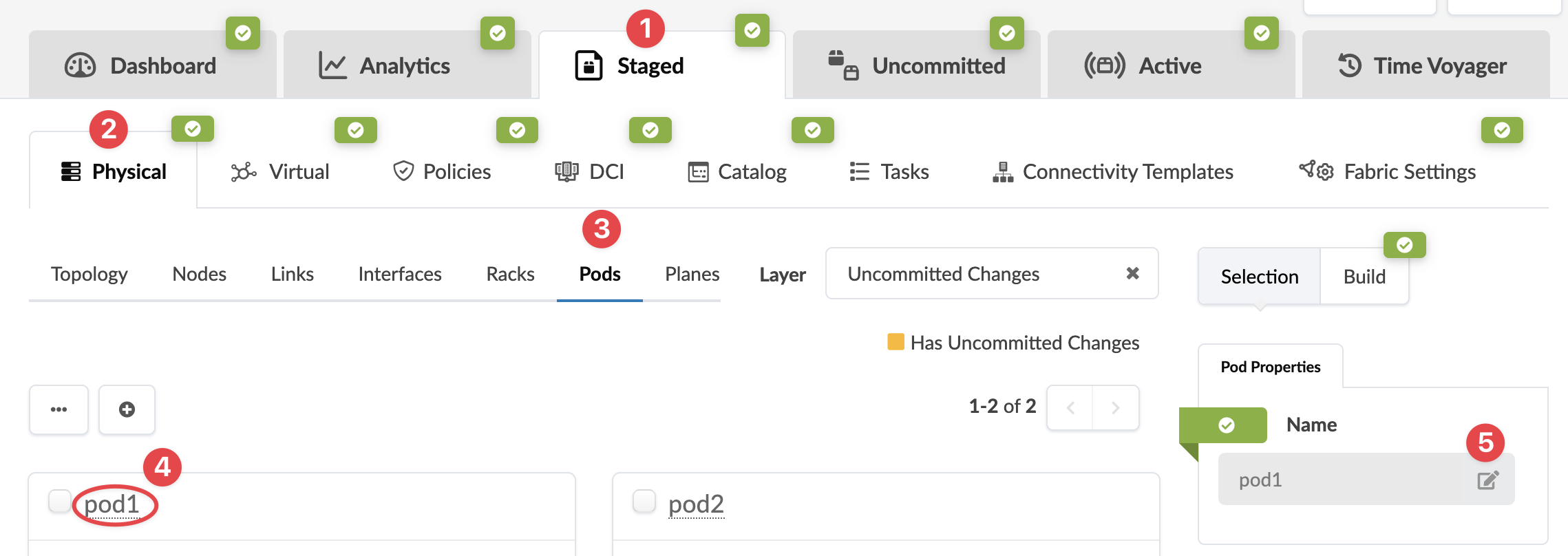Open the Racks sub-tab
Image resolution: width=1568 pixels, height=556 pixels.
pos(510,274)
